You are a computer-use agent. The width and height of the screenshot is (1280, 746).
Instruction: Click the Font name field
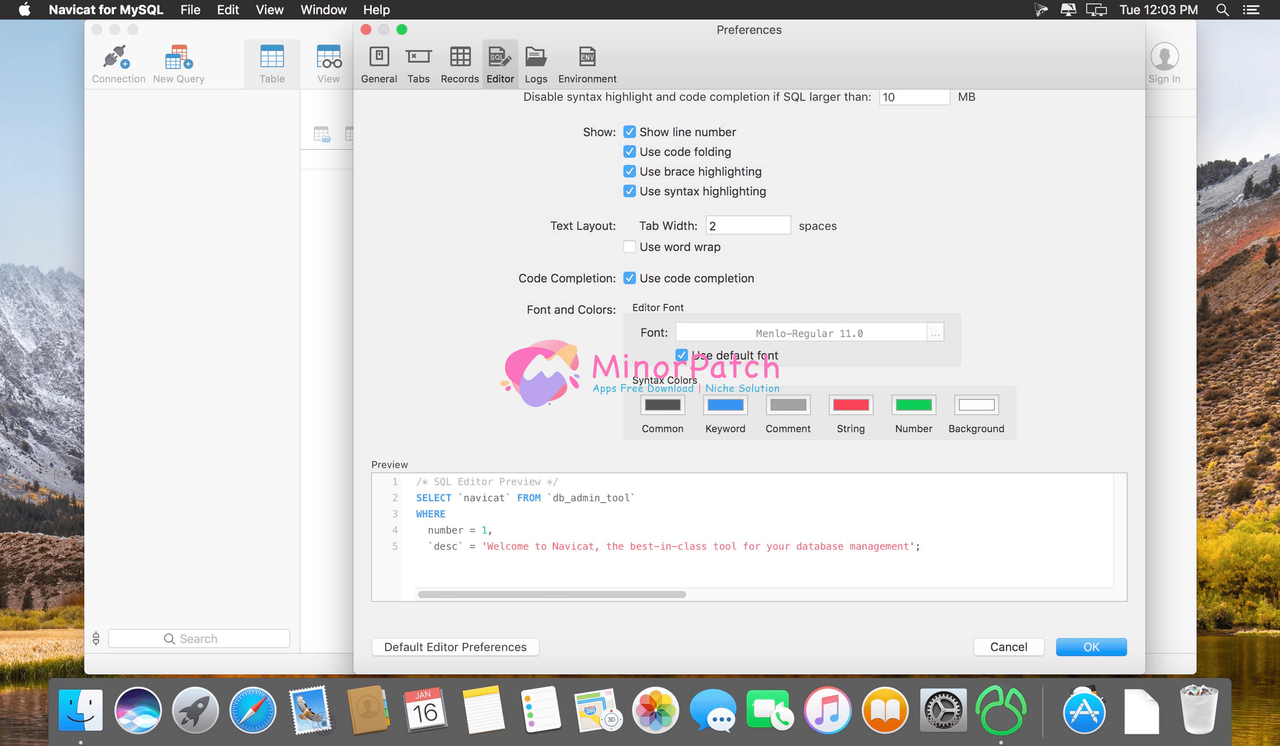pyautogui.click(x=801, y=333)
